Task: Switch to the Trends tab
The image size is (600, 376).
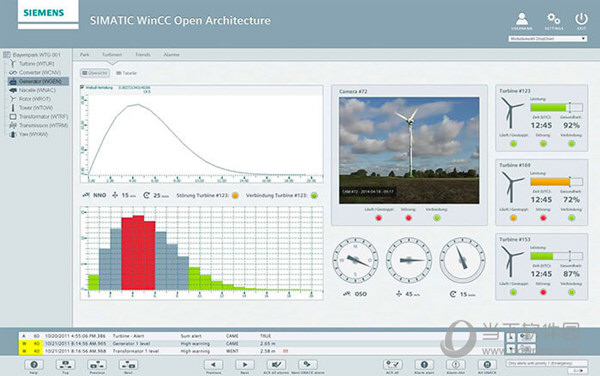Action: 143,55
